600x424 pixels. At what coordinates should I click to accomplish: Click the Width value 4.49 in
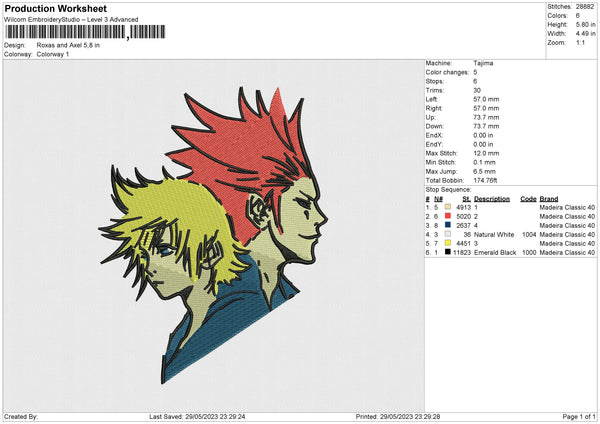(585, 34)
